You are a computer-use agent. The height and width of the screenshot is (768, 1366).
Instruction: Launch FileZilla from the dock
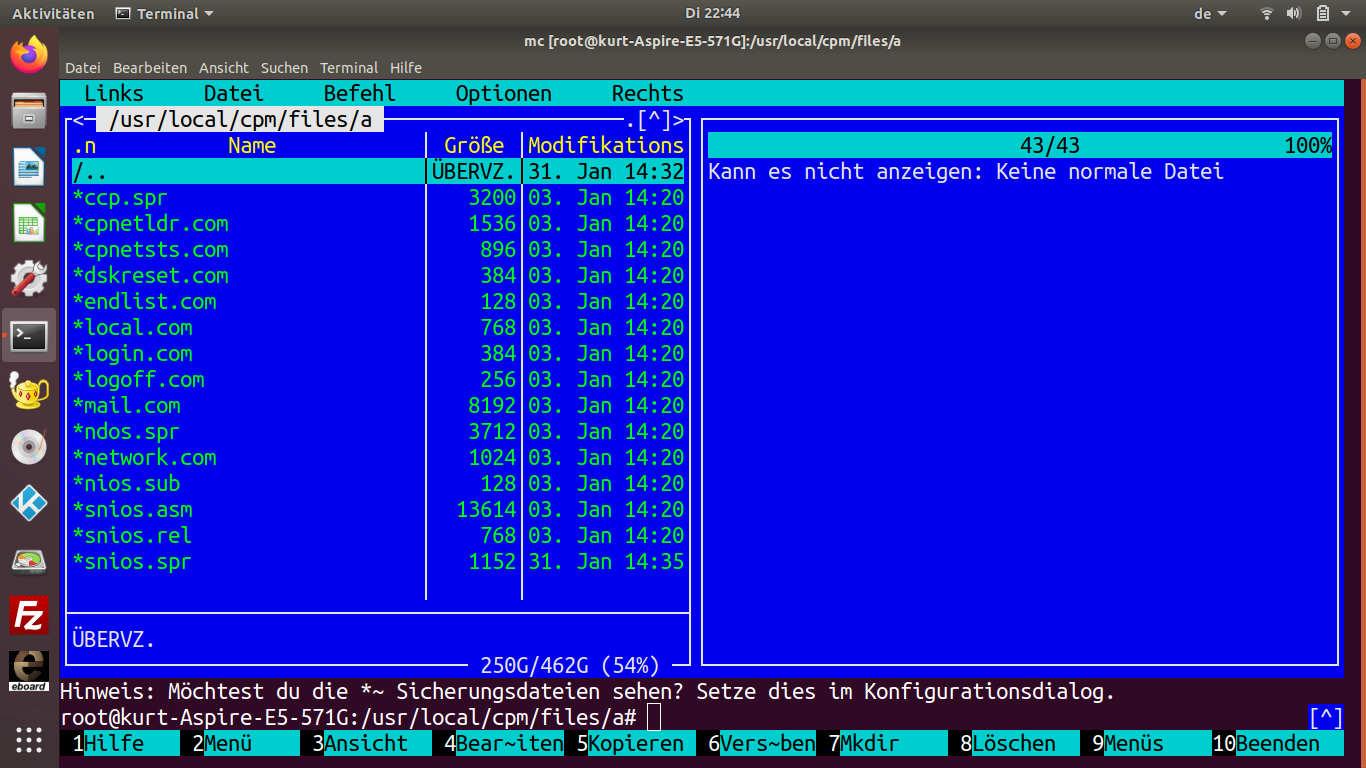coord(29,616)
